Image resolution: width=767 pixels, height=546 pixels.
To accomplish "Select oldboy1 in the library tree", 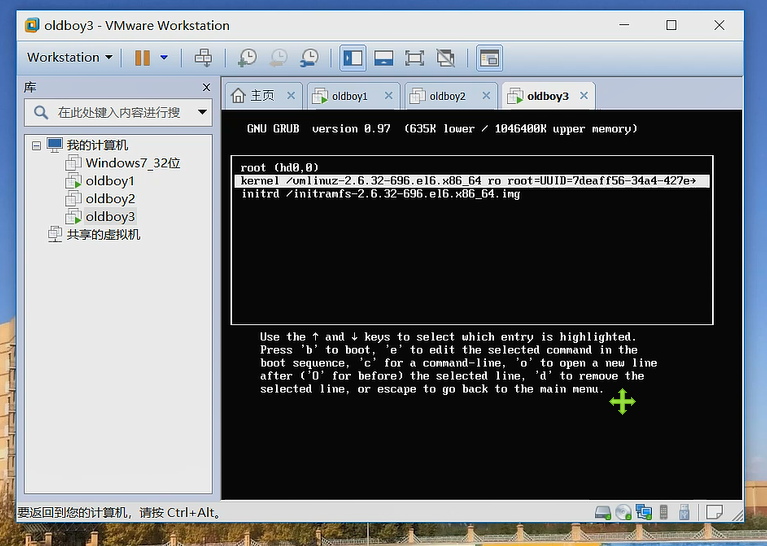I will 110,181.
